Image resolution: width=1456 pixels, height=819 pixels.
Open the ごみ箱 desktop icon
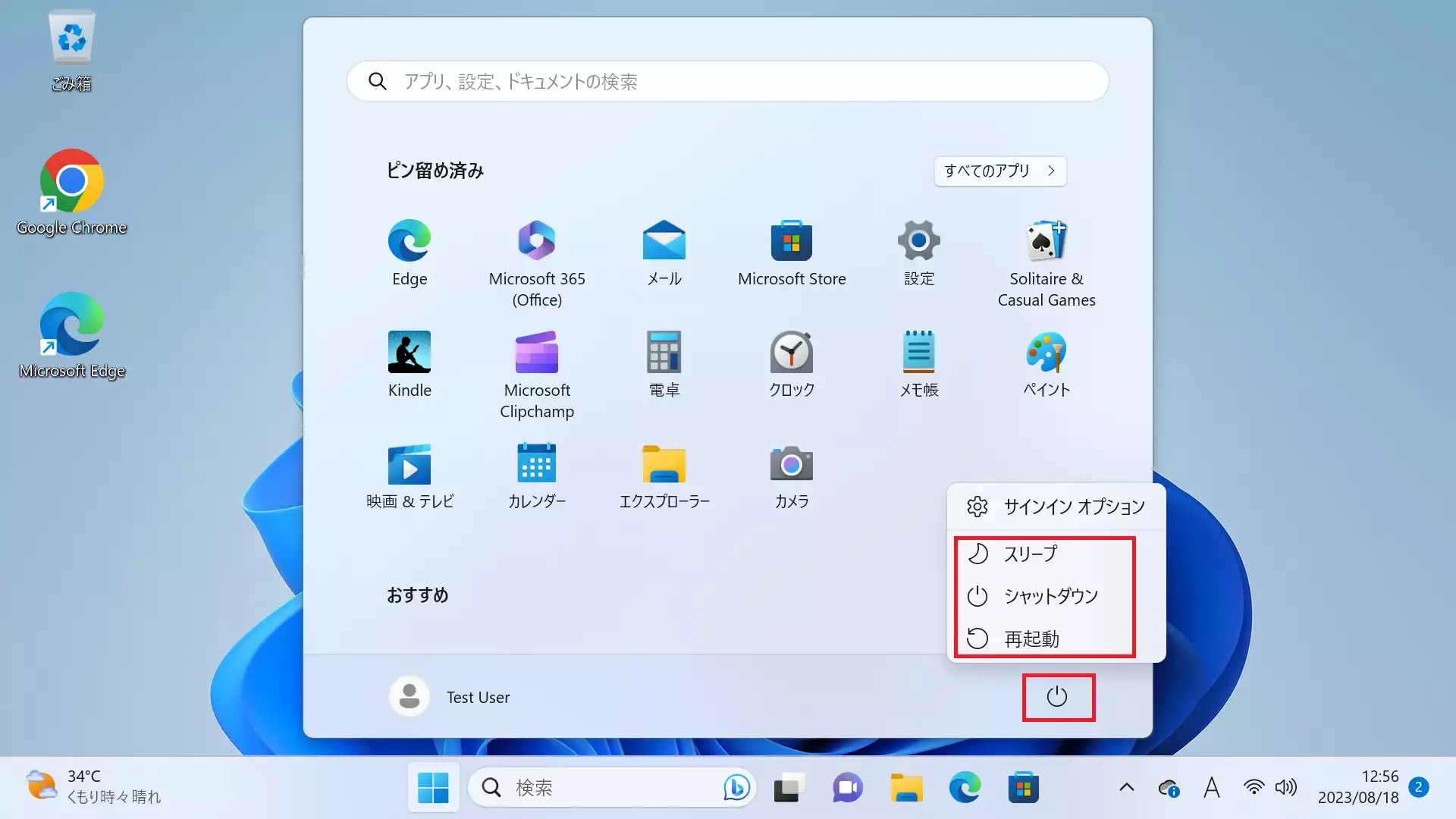click(x=71, y=51)
